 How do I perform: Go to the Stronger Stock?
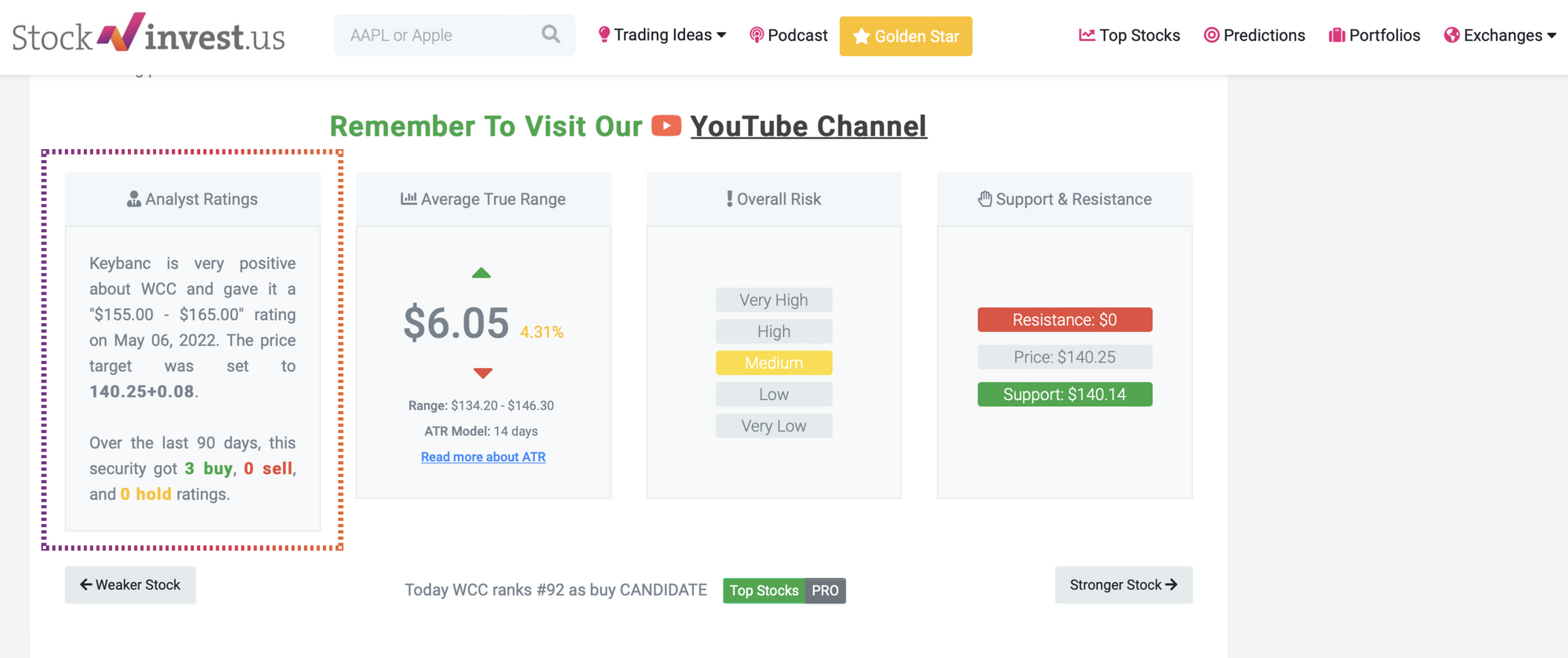point(1123,585)
